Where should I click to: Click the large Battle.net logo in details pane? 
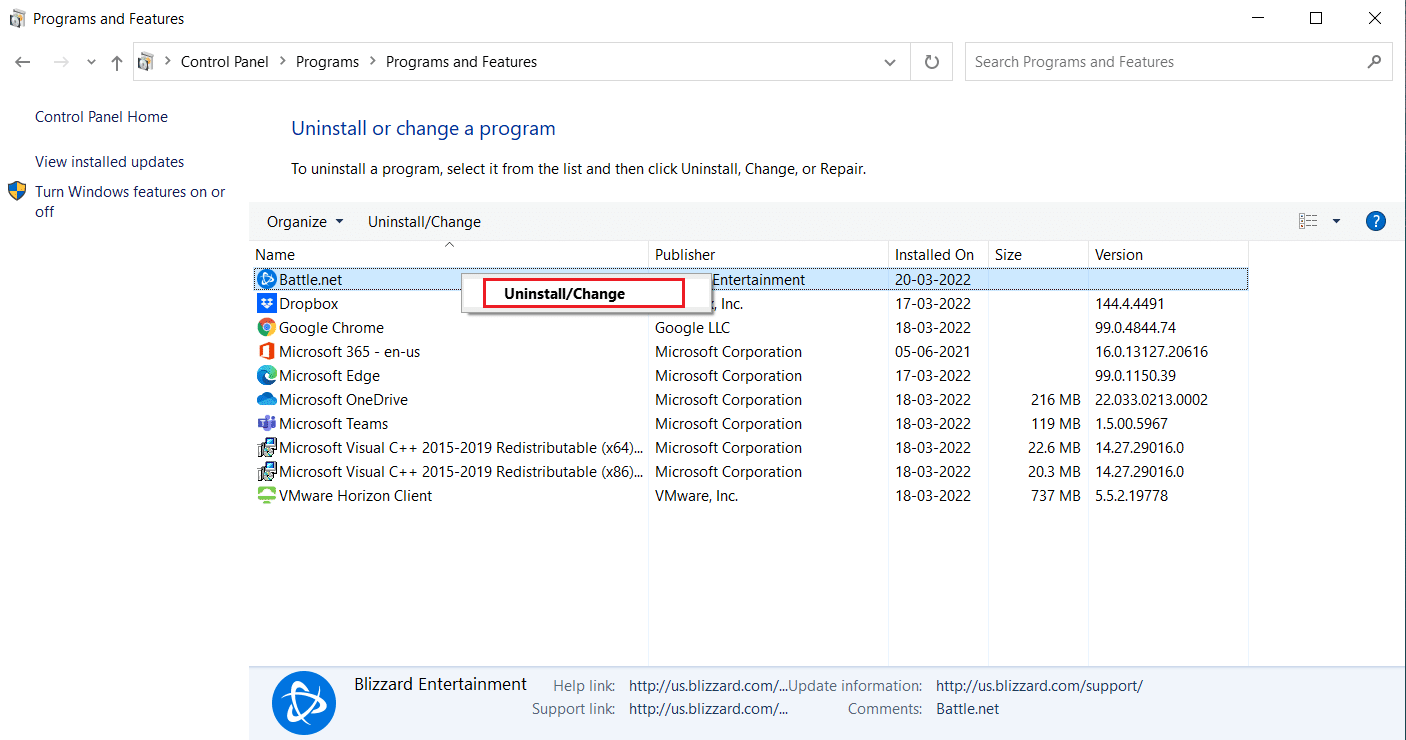pos(304,703)
